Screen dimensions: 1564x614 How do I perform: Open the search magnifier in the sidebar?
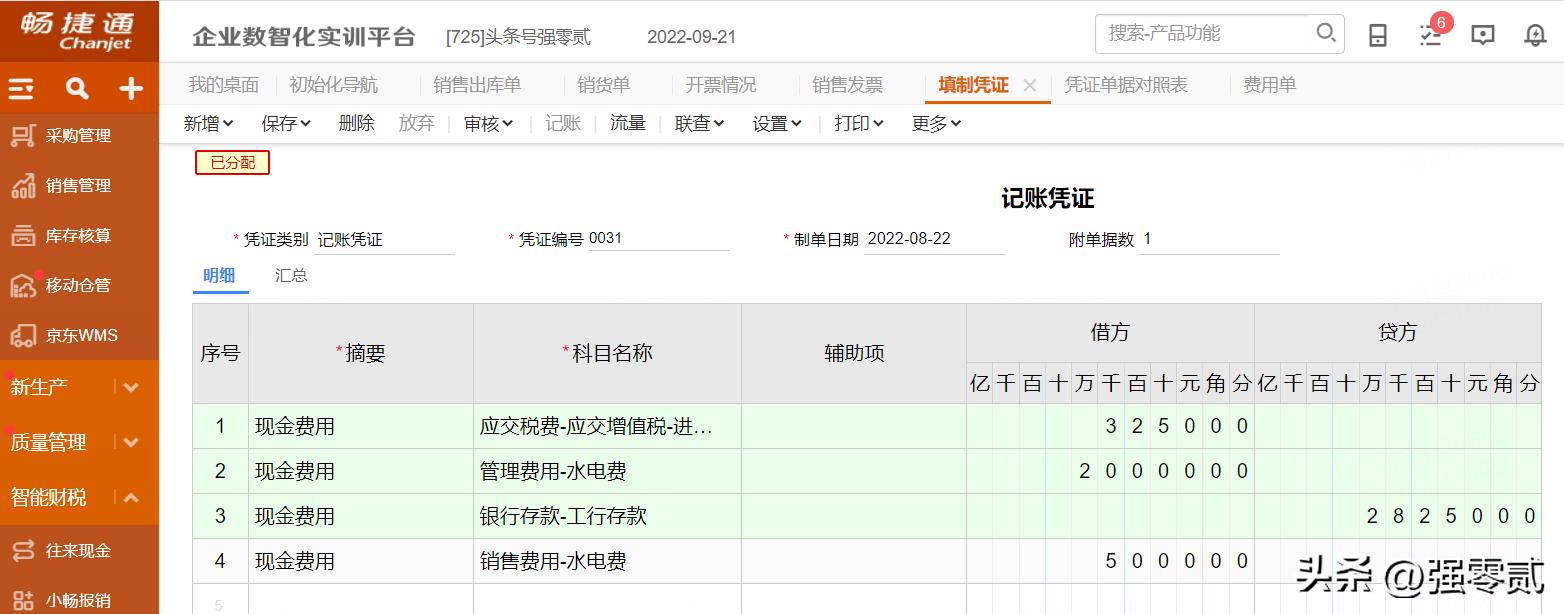point(76,88)
